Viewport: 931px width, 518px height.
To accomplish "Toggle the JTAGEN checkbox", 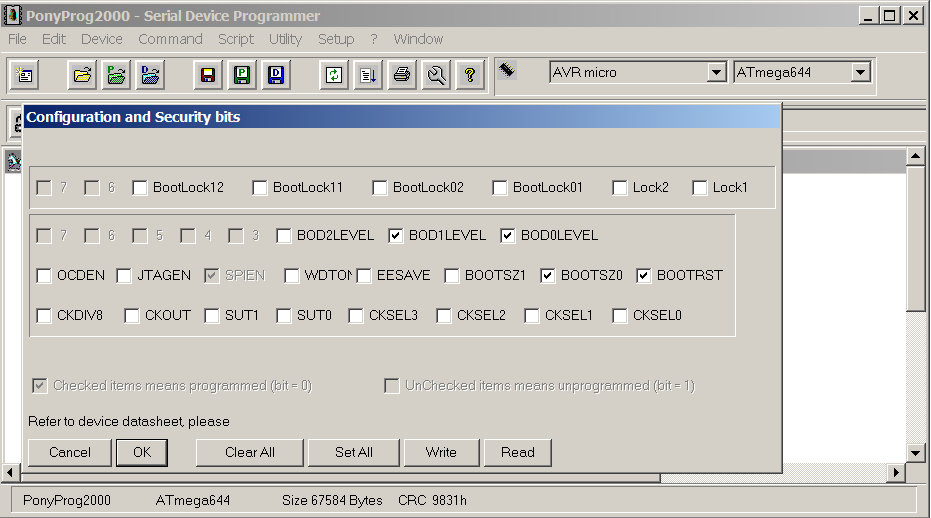I will pyautogui.click(x=124, y=276).
